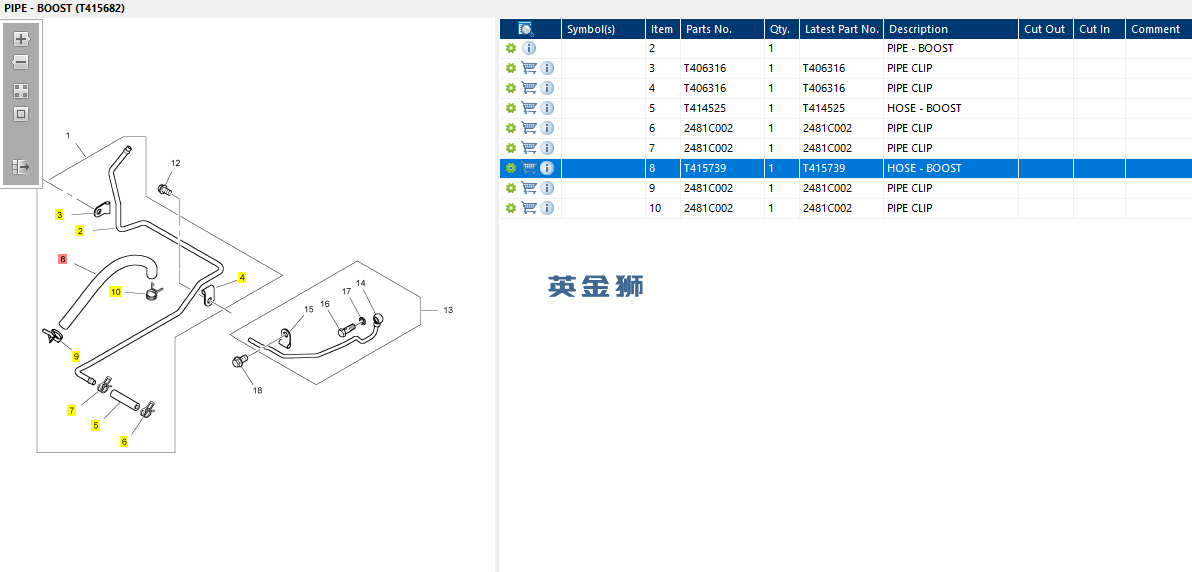Screen dimensions: 1192x572
Task: Sort by the Item column header
Action: pos(663,29)
